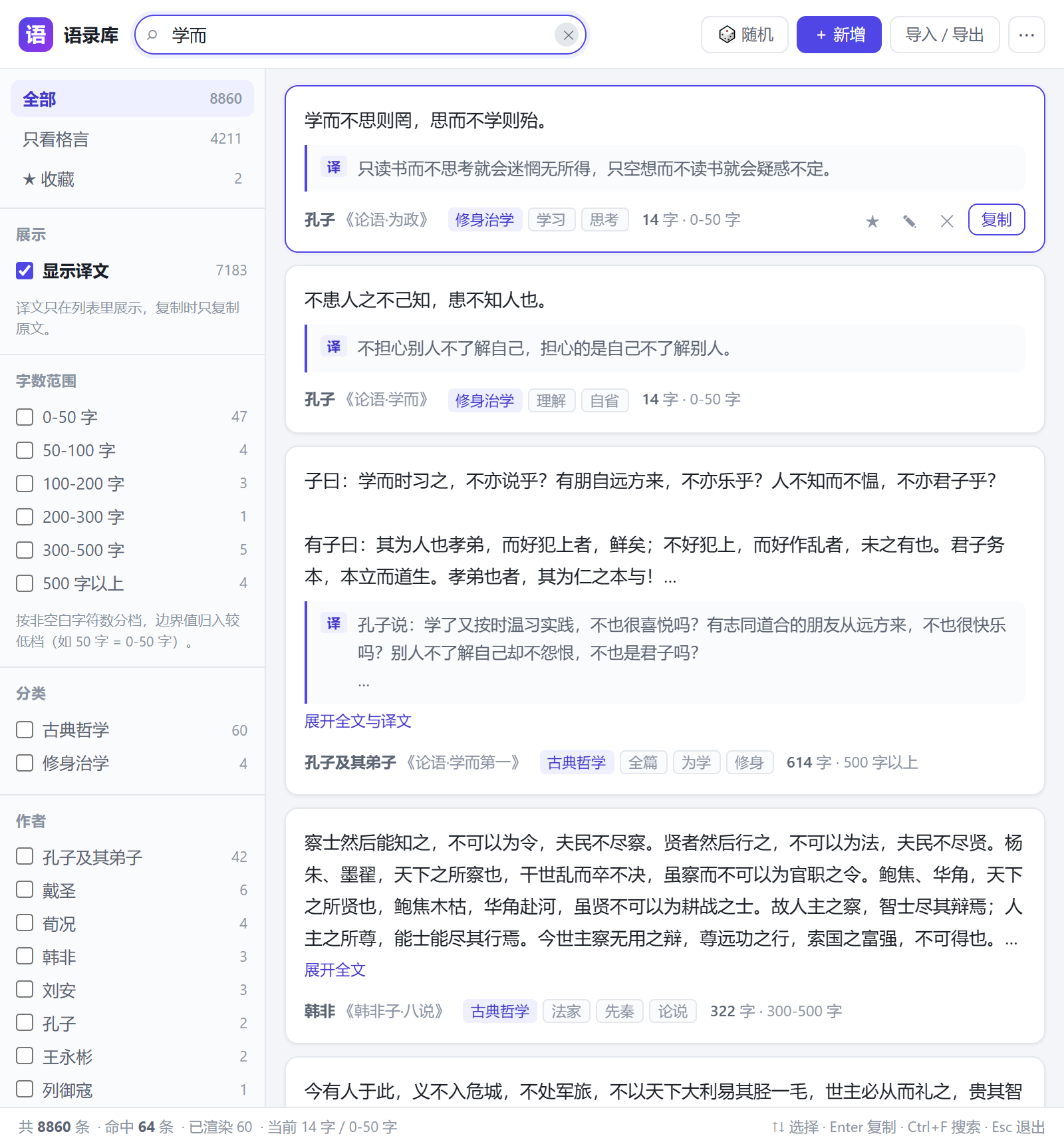Switch to 只看格言 filter
Screen dimensions: 1064x1144
[x=132, y=139]
